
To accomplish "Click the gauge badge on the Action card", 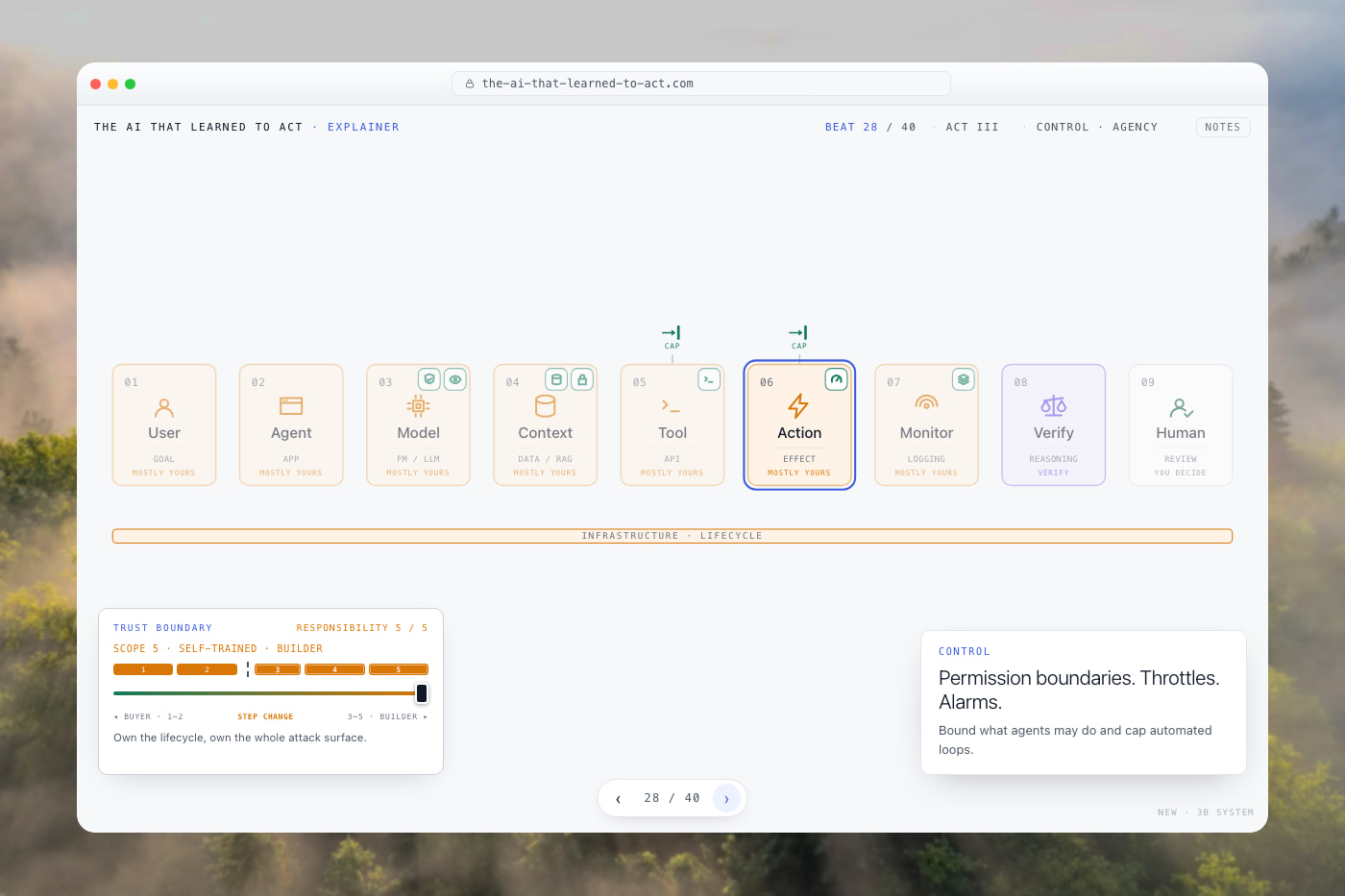I will point(836,379).
